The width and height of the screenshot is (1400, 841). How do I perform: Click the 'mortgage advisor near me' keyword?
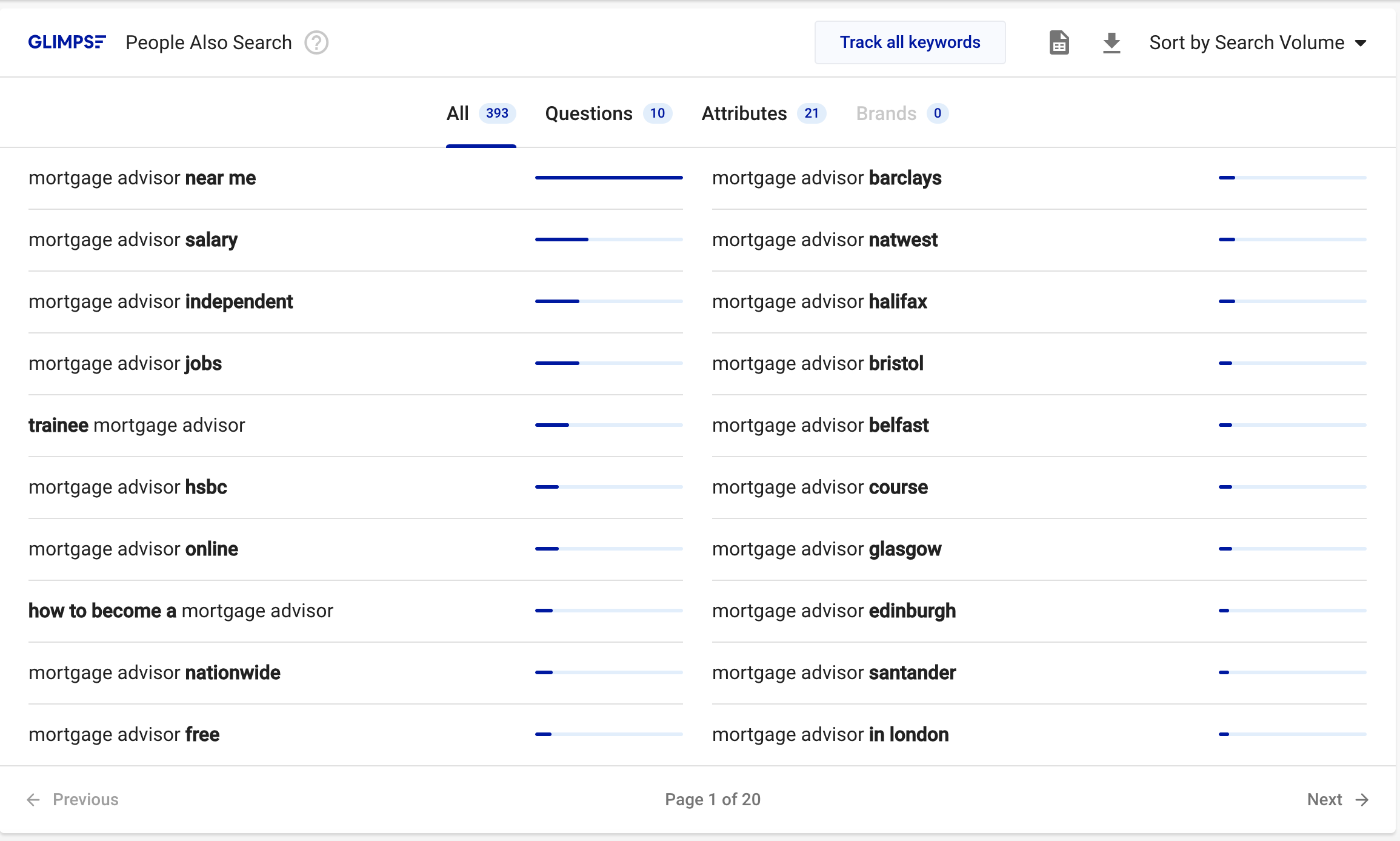tap(142, 178)
